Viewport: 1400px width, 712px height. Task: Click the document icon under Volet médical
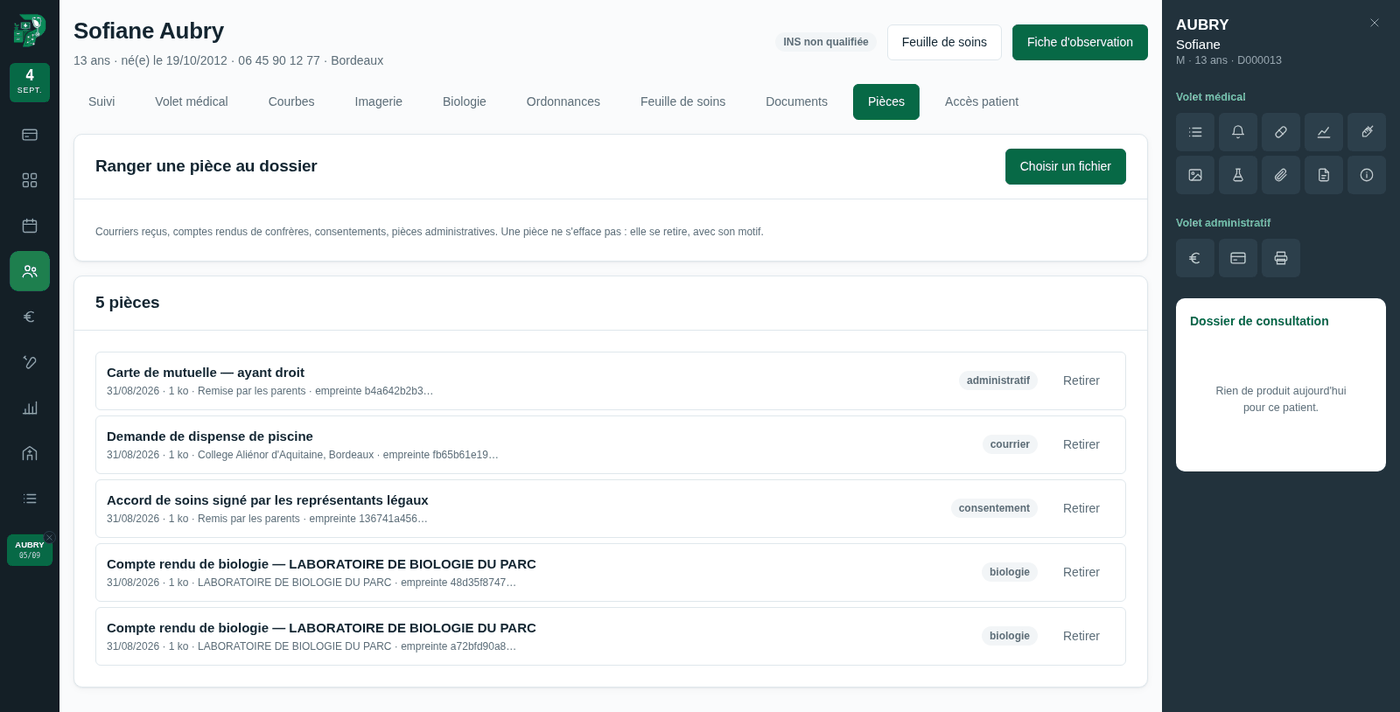[1324, 175]
